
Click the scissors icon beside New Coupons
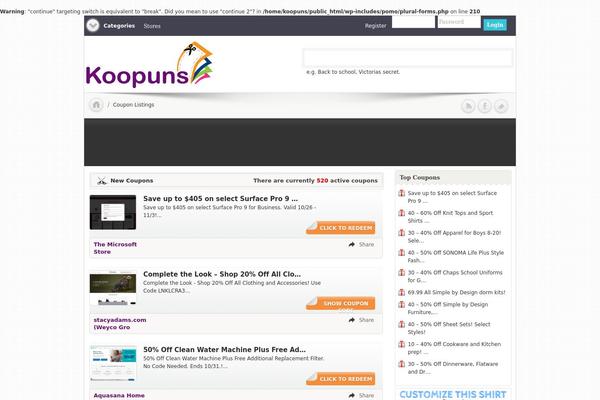pyautogui.click(x=101, y=181)
